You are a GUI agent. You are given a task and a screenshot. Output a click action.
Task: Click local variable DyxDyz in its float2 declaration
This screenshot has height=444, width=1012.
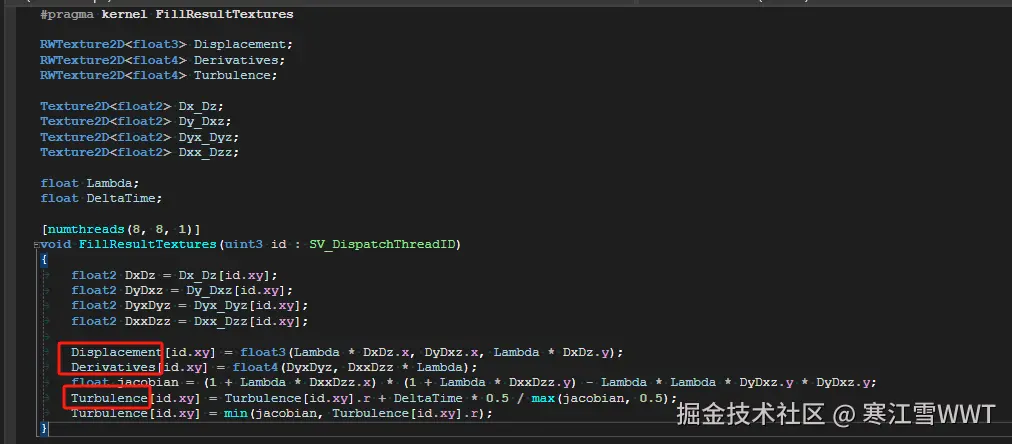[148, 306]
